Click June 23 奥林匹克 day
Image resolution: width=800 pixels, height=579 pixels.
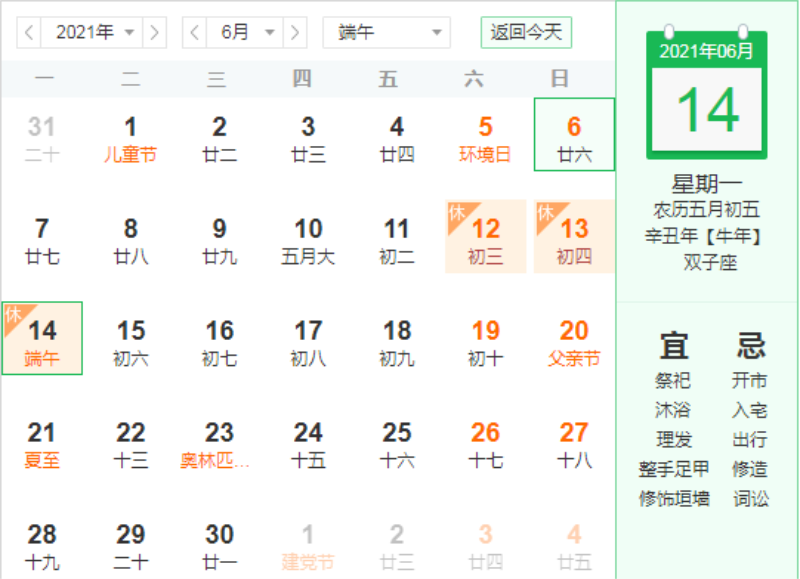(x=219, y=441)
